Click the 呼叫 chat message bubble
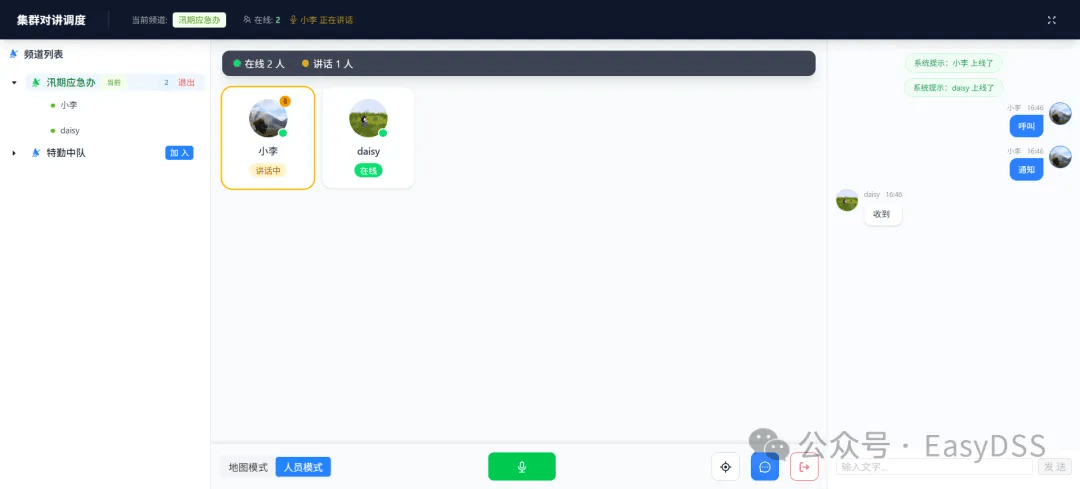 click(1026, 126)
